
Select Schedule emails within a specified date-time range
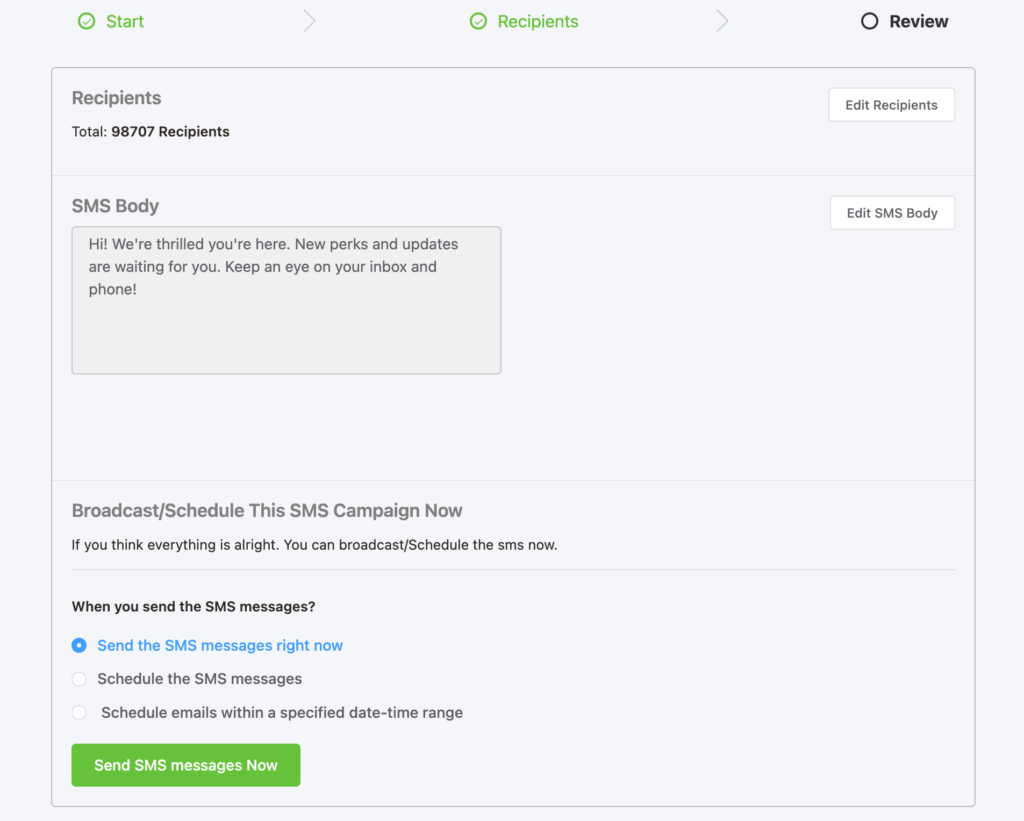coord(79,712)
